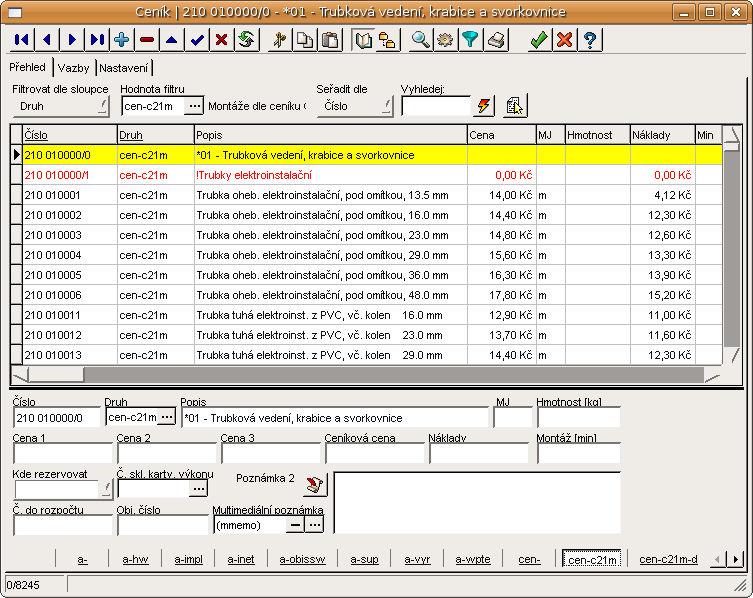Viewport: 753px width, 598px height.
Task: Switch to the Nastavení tab
Action: coord(124,68)
